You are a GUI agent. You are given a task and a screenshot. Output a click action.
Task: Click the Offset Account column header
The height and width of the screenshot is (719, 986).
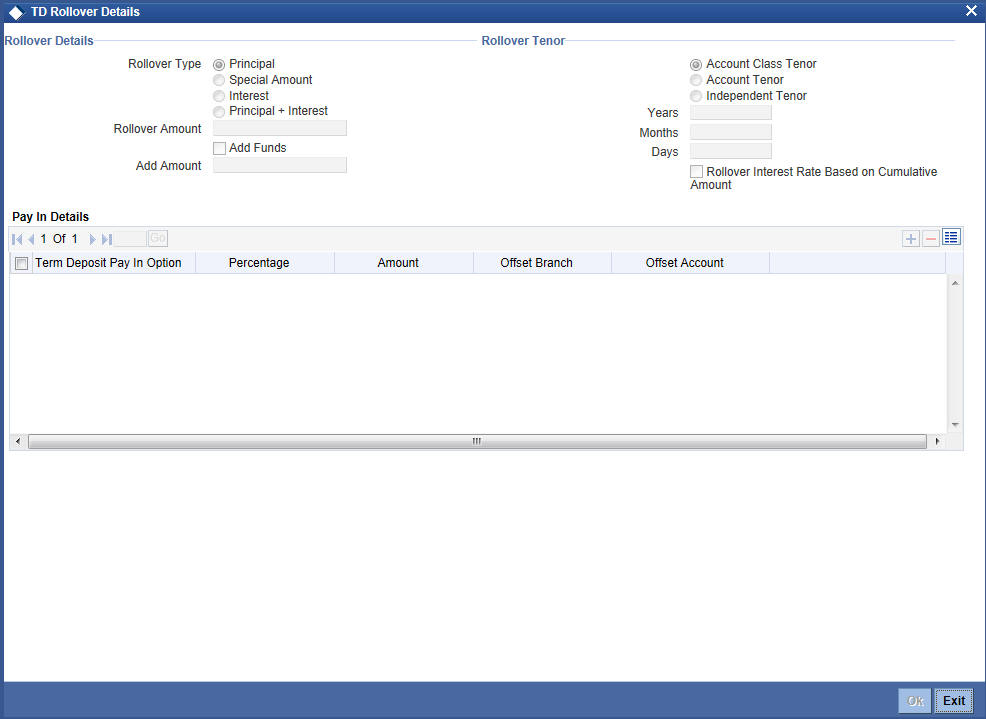tap(685, 263)
